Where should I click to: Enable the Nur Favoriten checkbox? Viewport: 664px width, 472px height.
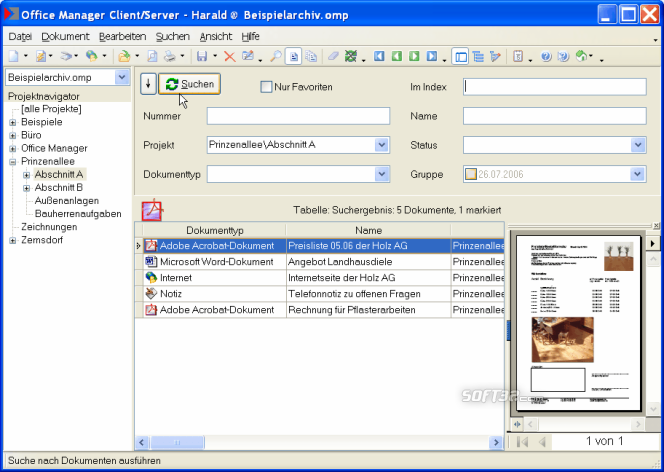click(266, 87)
